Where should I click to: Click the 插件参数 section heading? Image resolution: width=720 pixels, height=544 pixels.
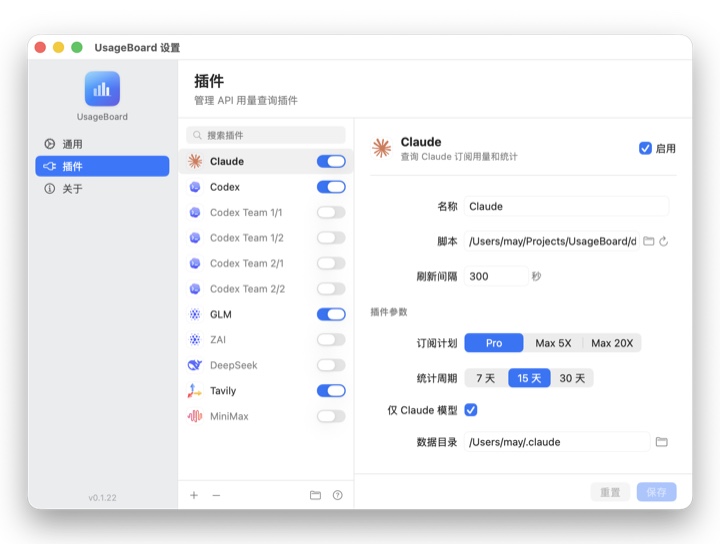click(389, 312)
